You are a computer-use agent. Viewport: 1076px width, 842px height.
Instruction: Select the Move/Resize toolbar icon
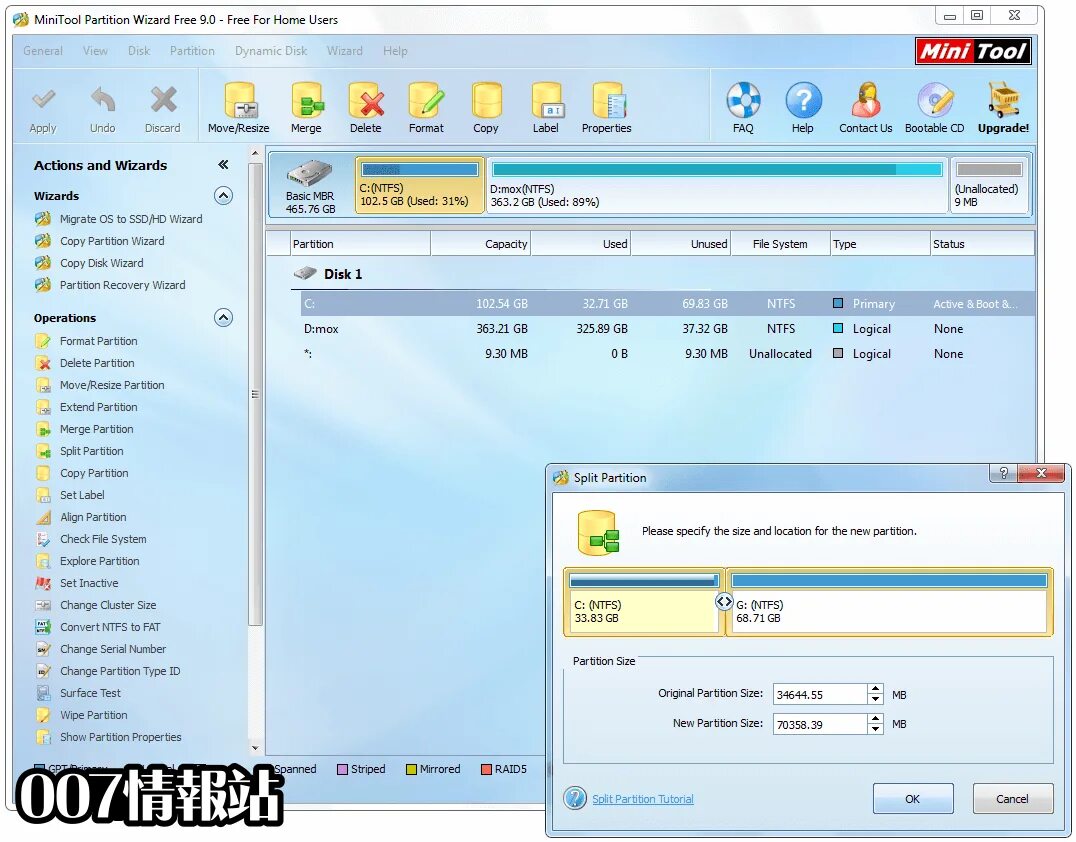pos(239,101)
